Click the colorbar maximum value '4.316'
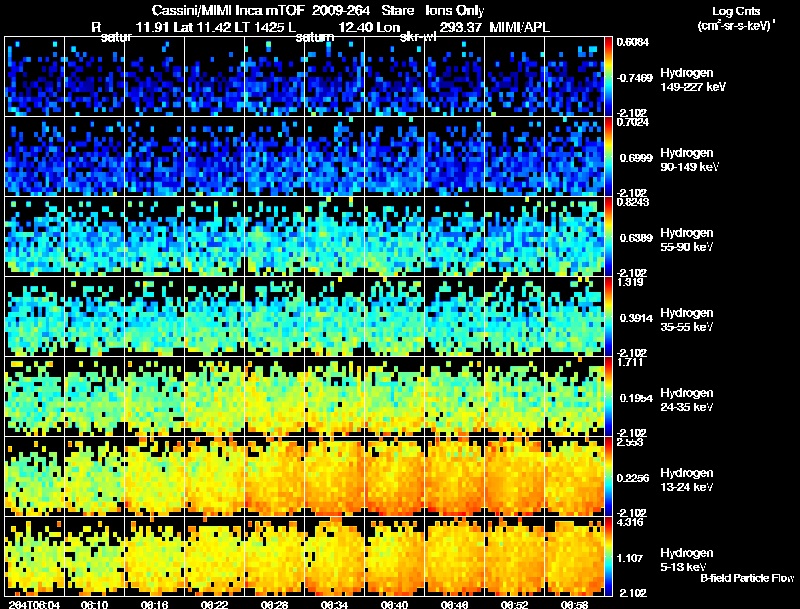This screenshot has width=800, height=609. pyautogui.click(x=630, y=522)
